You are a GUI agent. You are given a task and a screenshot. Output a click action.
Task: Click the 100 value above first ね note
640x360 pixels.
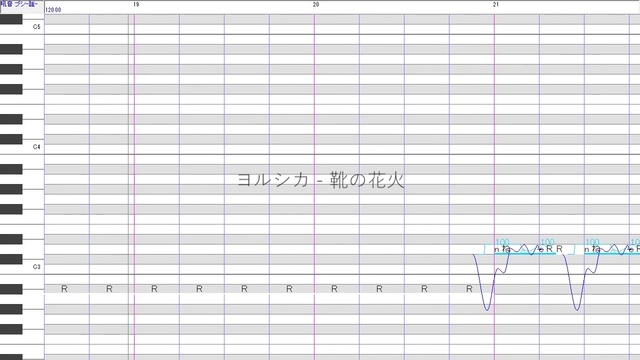(x=502, y=242)
